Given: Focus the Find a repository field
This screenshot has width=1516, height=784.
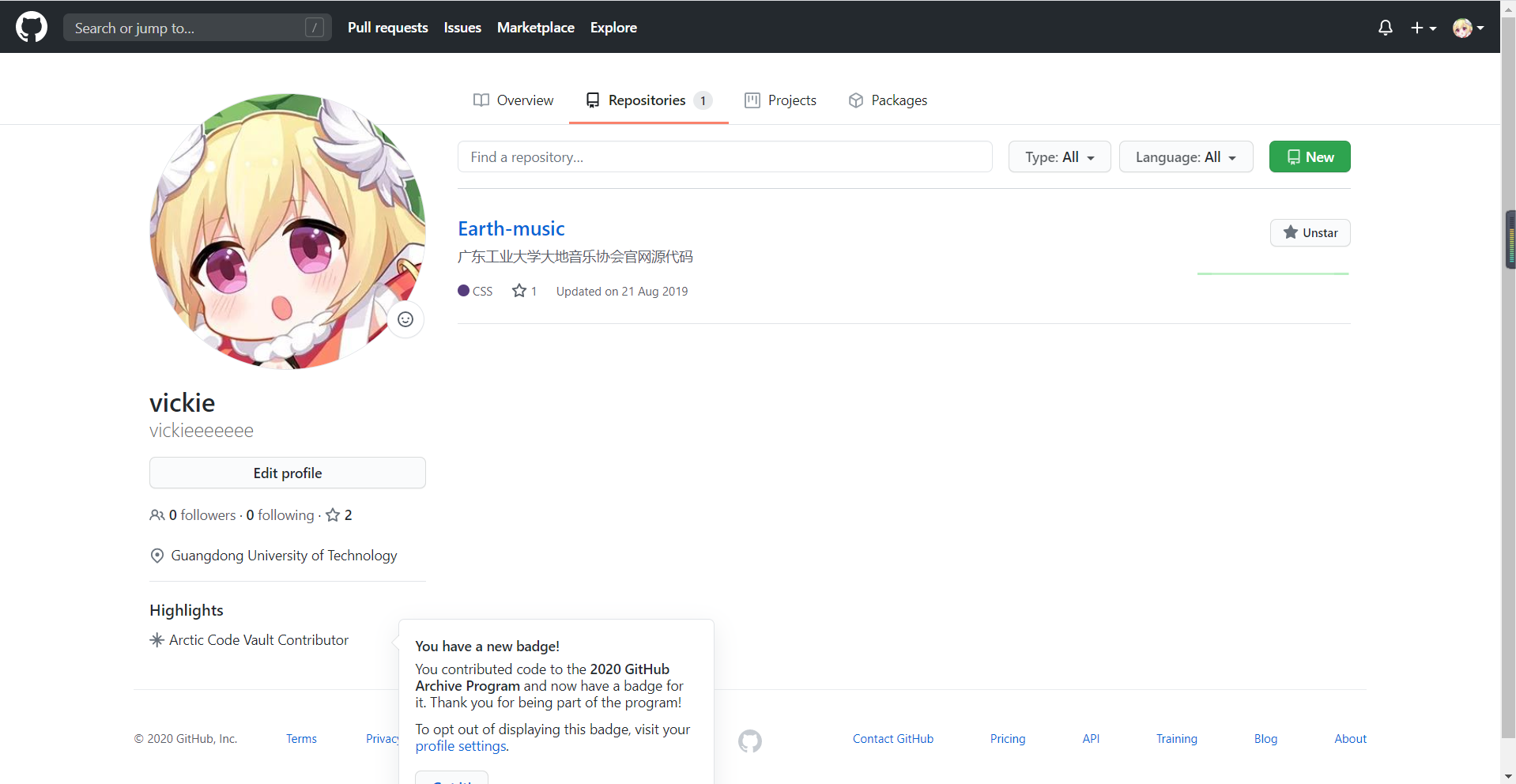Looking at the screenshot, I should (725, 156).
